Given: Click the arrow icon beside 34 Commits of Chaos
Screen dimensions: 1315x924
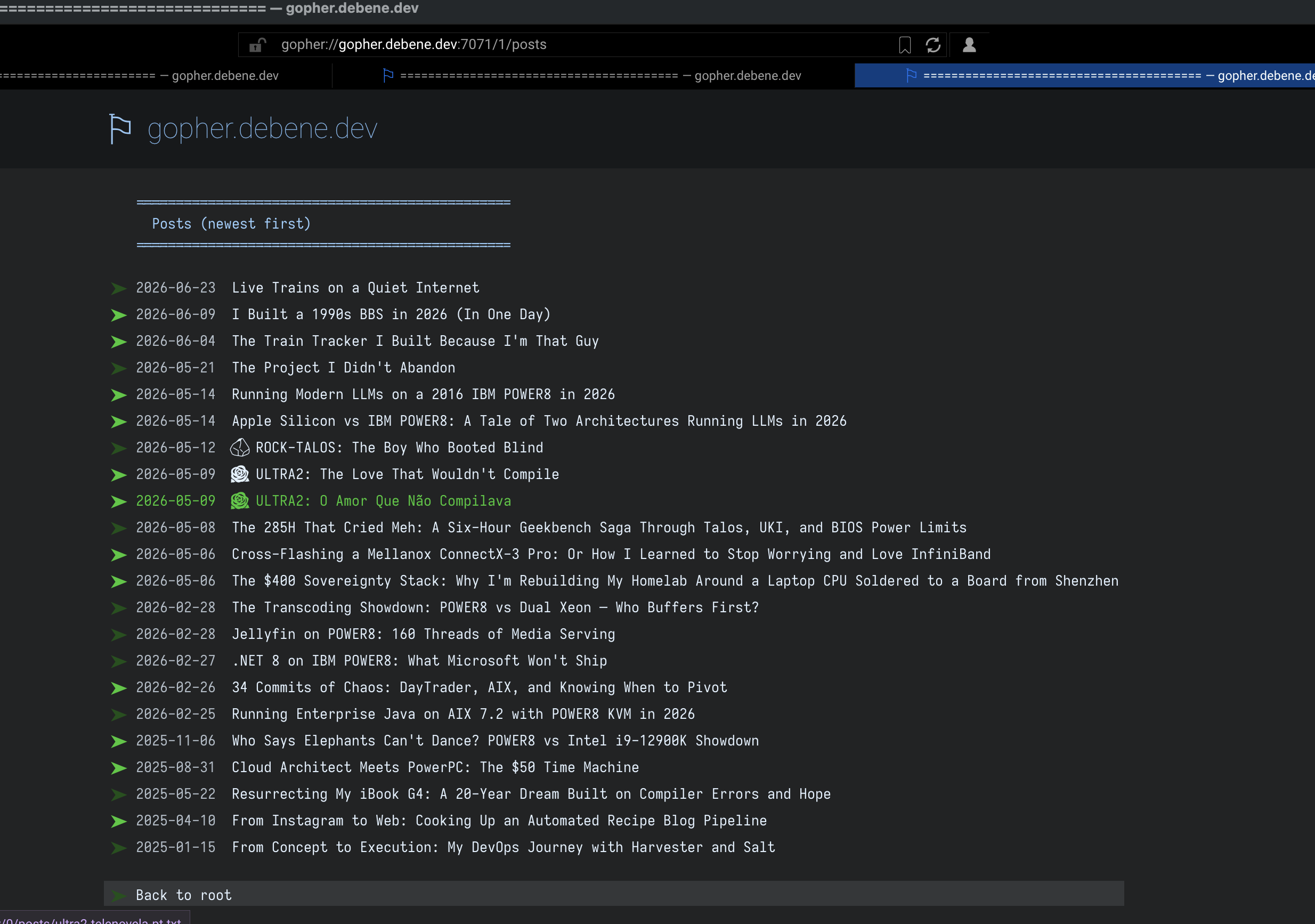Looking at the screenshot, I should coord(119,688).
